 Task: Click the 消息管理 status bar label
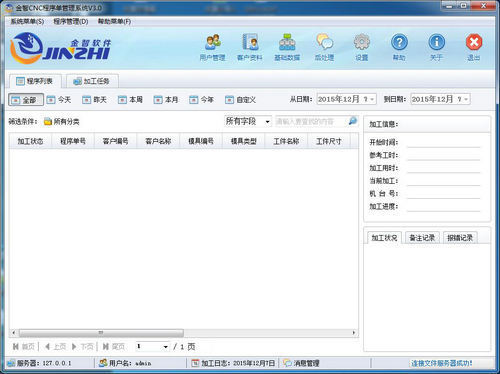[306, 363]
